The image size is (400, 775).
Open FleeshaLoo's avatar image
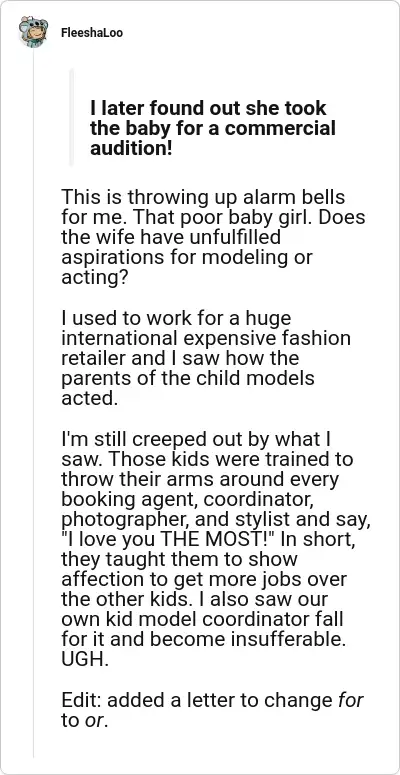[33, 32]
